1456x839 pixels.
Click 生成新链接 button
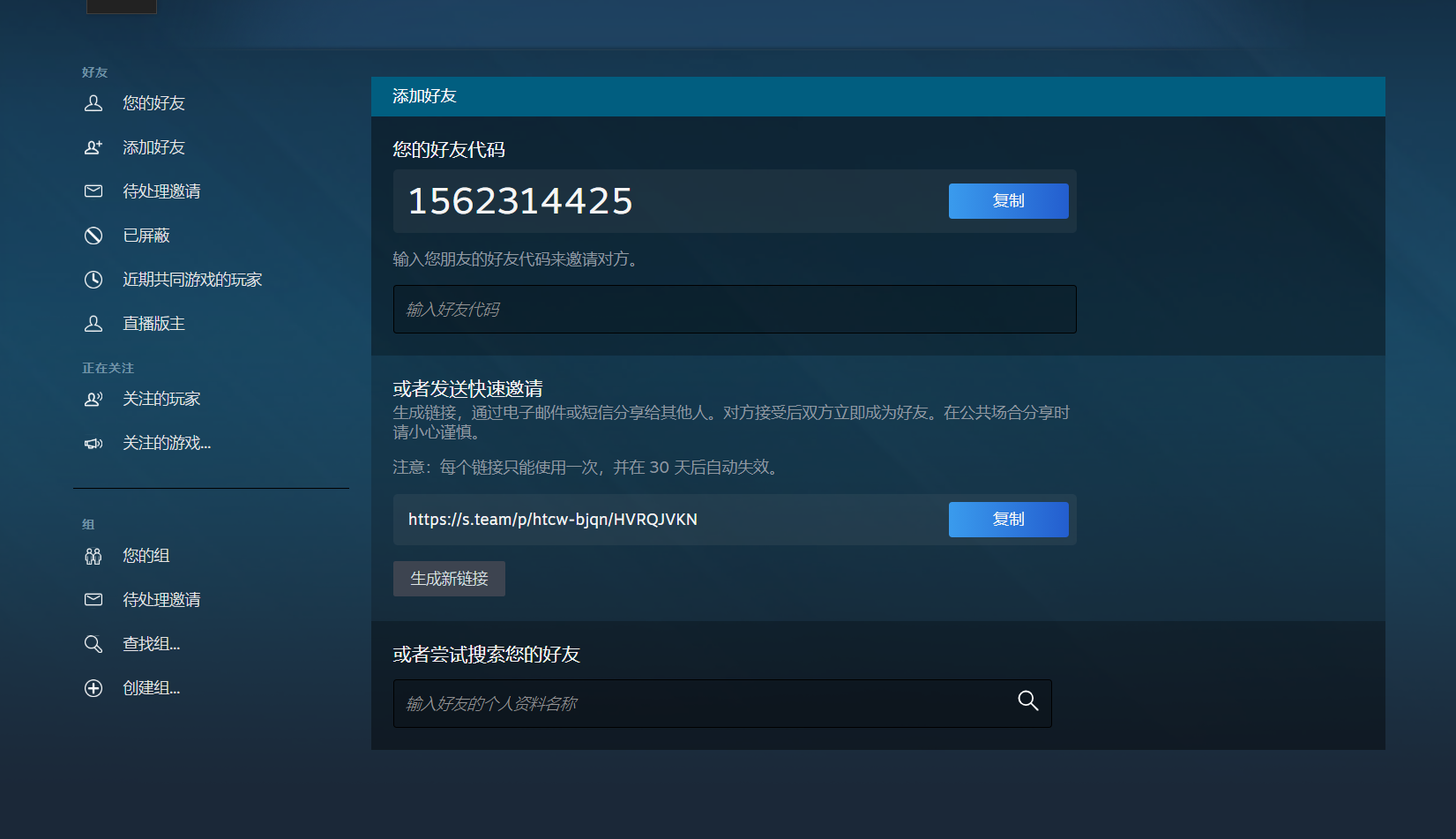pyautogui.click(x=449, y=579)
